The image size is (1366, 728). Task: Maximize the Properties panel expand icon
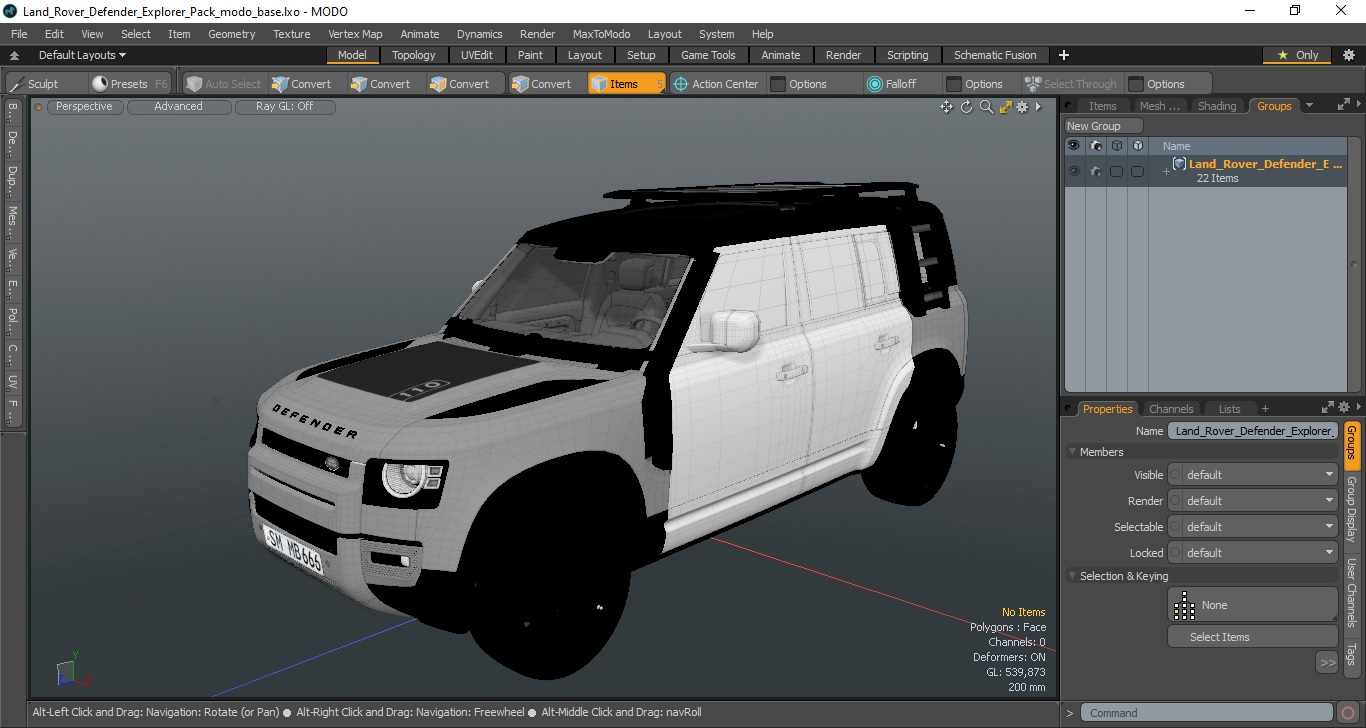(x=1328, y=407)
